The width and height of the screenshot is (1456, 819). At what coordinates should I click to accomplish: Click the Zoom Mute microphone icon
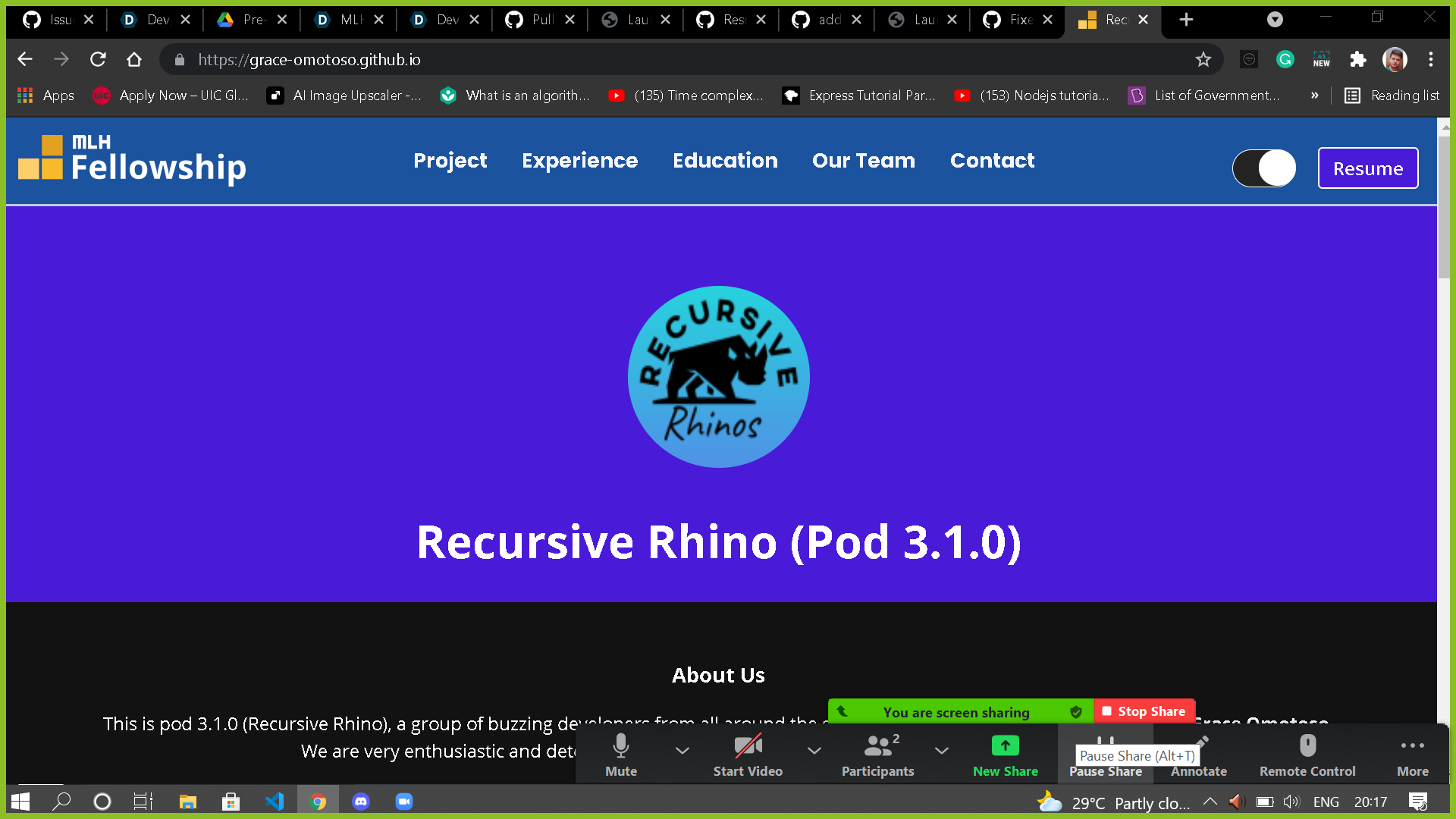click(620, 747)
